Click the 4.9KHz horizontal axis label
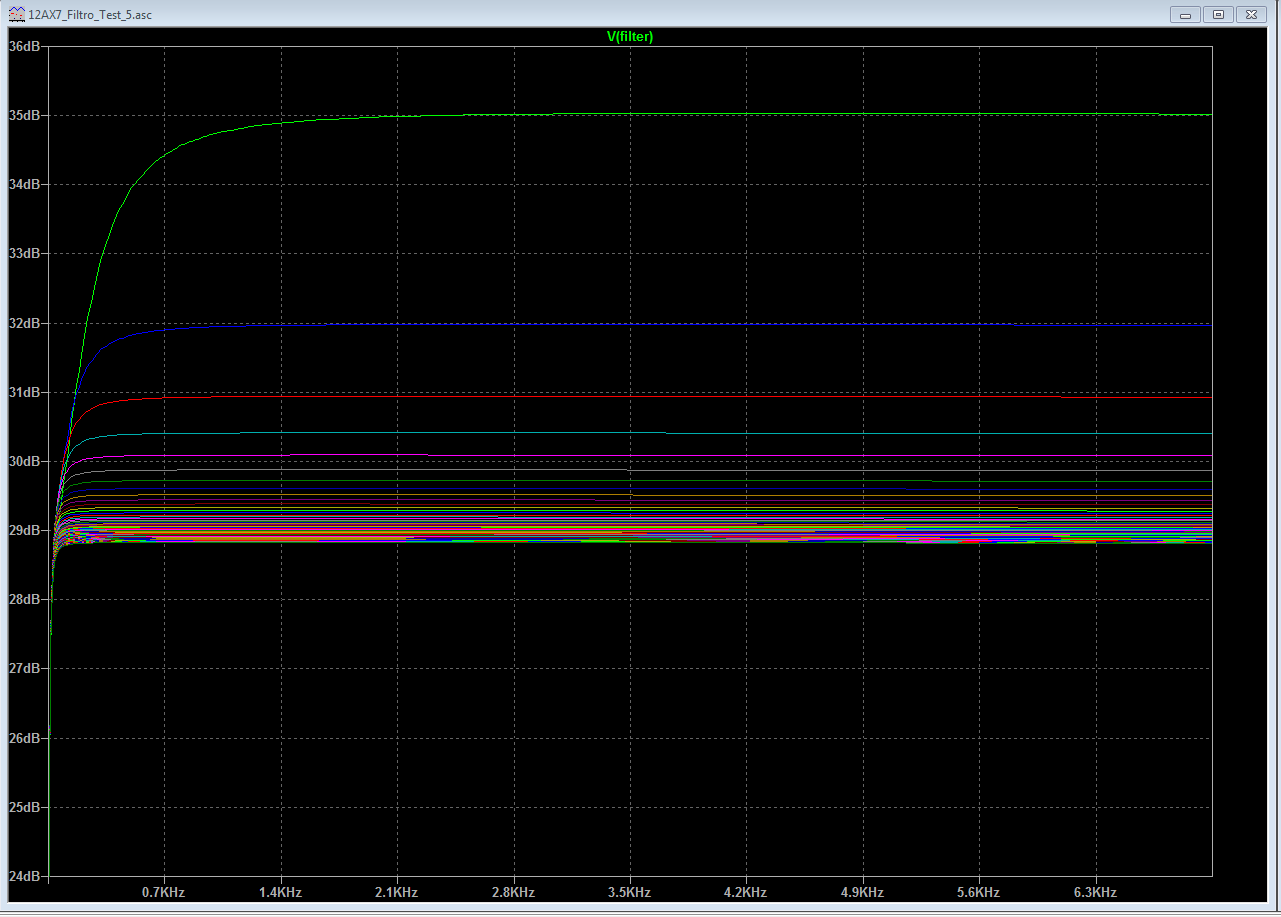Image resolution: width=1281 pixels, height=917 pixels. (862, 892)
